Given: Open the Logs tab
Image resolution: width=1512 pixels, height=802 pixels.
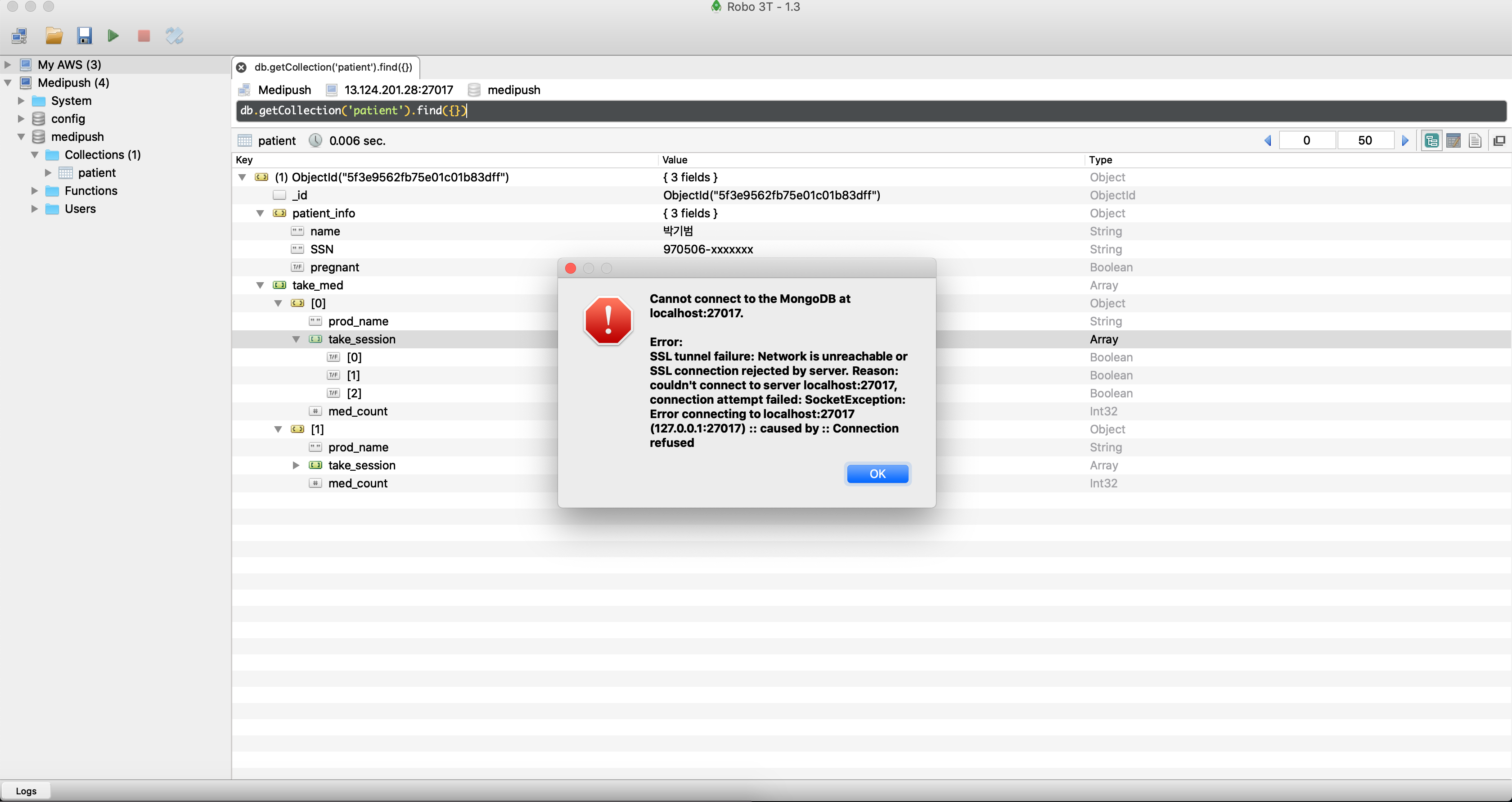Looking at the screenshot, I should (x=26, y=791).
